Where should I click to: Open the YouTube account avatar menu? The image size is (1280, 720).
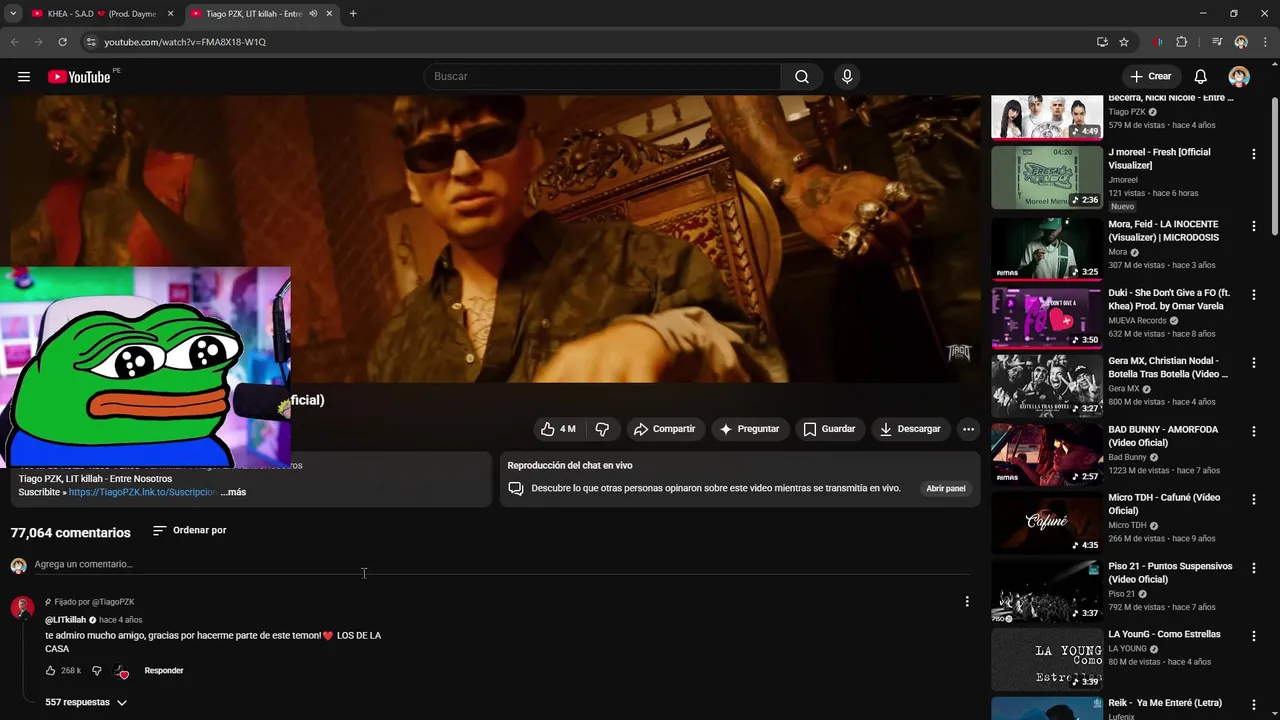coord(1239,77)
